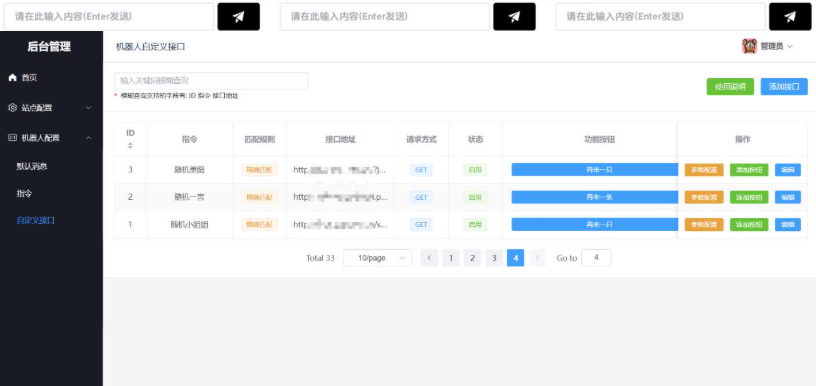
Task: Click 编辑 for the 随机美图 row
Action: pyautogui.click(x=788, y=170)
